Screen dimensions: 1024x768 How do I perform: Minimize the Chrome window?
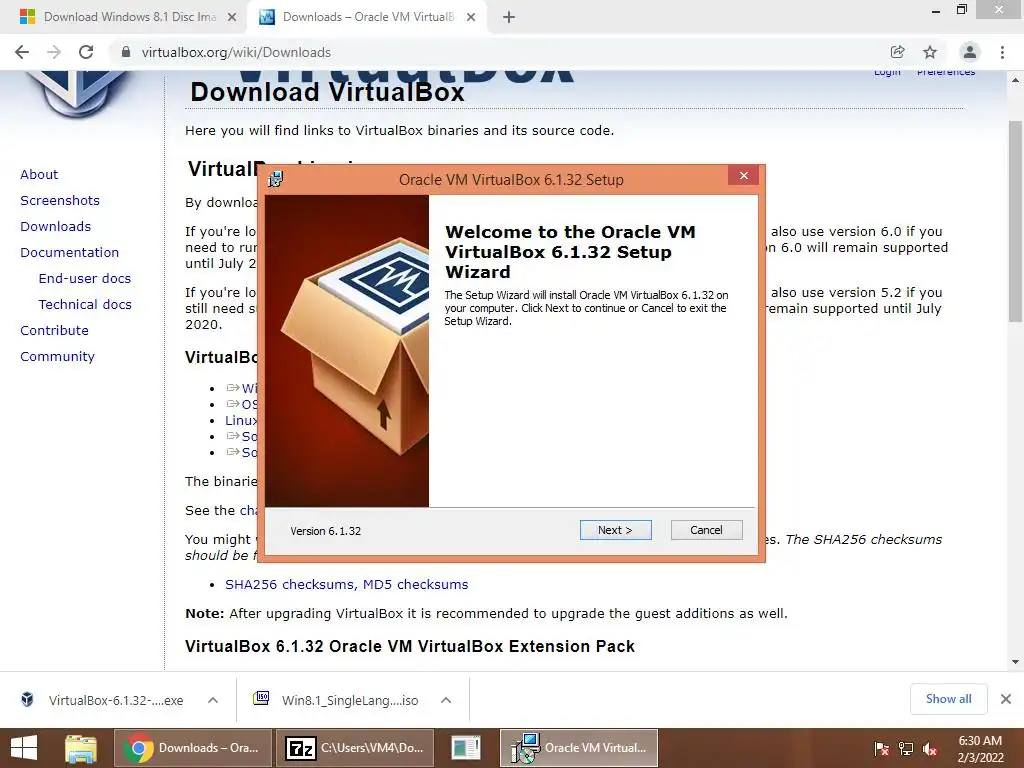point(936,11)
